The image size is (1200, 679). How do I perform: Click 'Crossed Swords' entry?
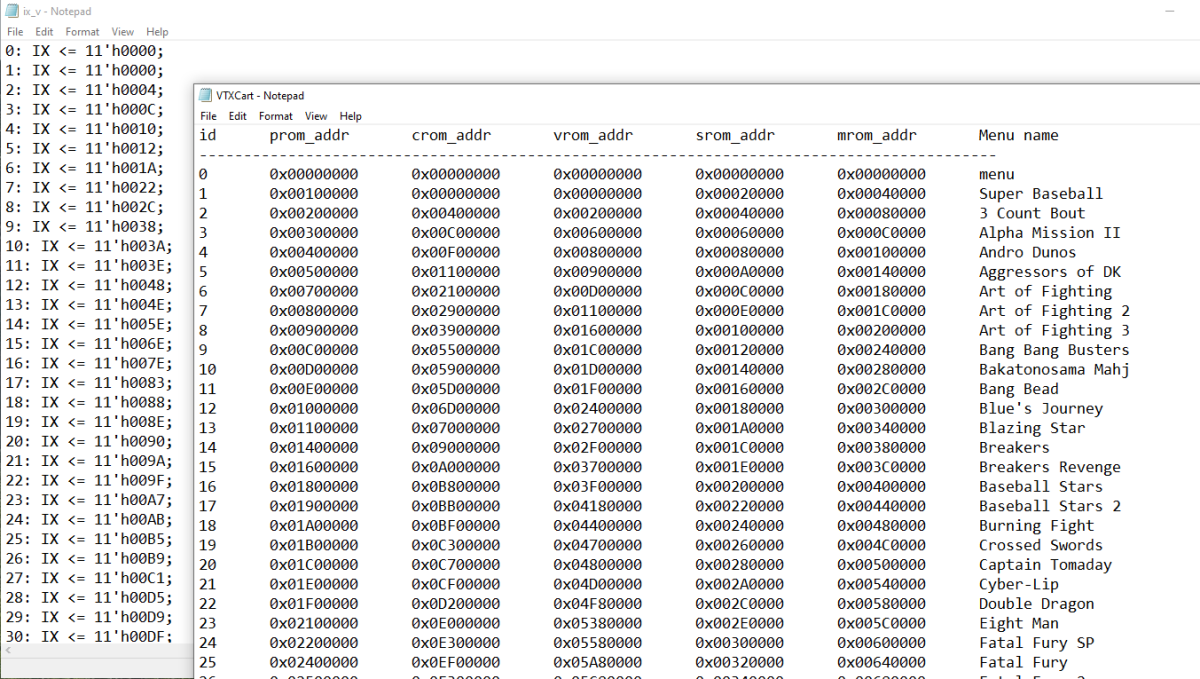[x=1041, y=545]
